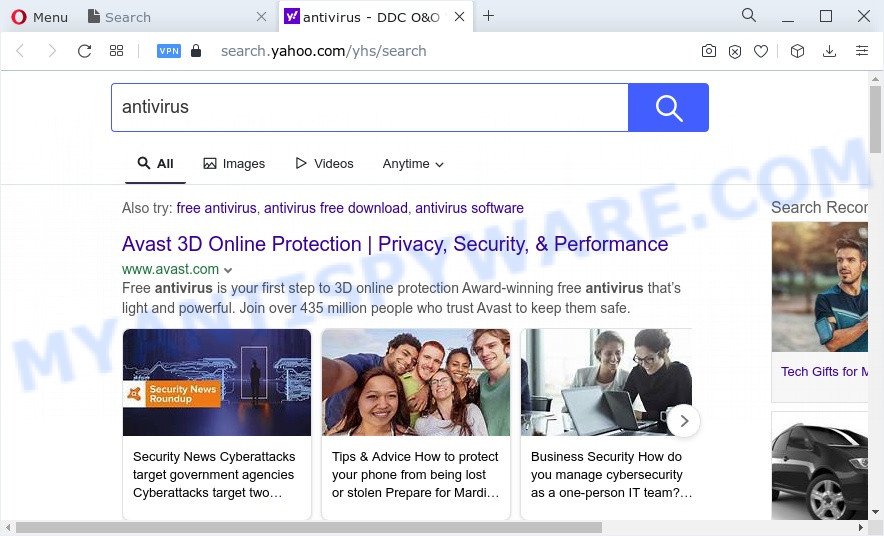Open Avast 3D Online Protection result
The width and height of the screenshot is (884, 536).
pyautogui.click(x=395, y=244)
